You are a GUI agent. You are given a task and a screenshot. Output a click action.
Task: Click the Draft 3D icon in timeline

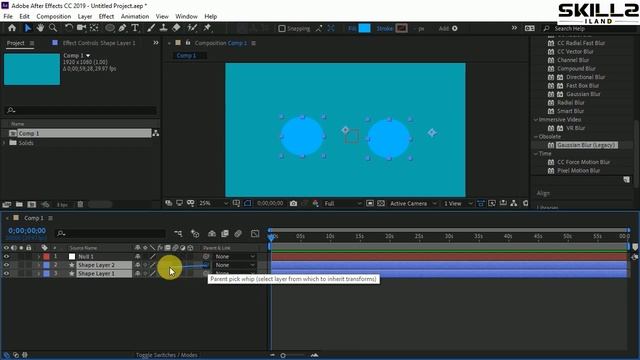coord(195,233)
